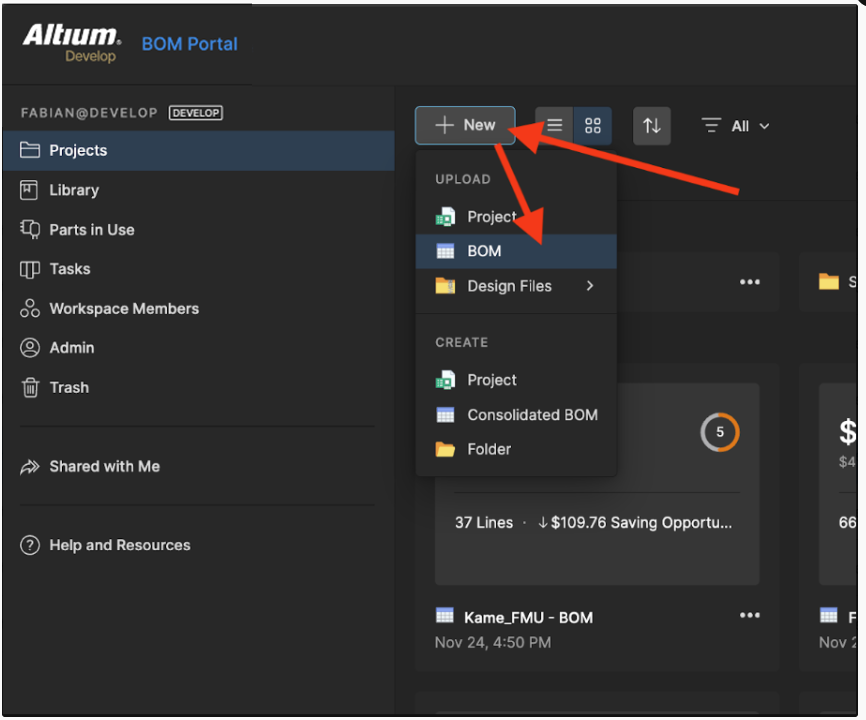Open Help and Resources

pyautogui.click(x=120, y=545)
